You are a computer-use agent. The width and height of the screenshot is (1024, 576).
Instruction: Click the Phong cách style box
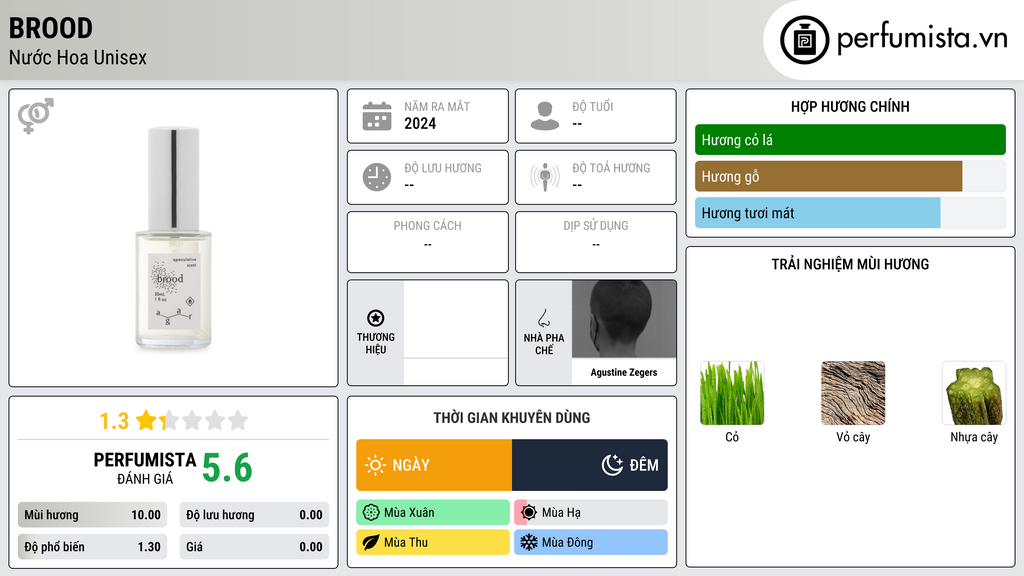pos(428,242)
